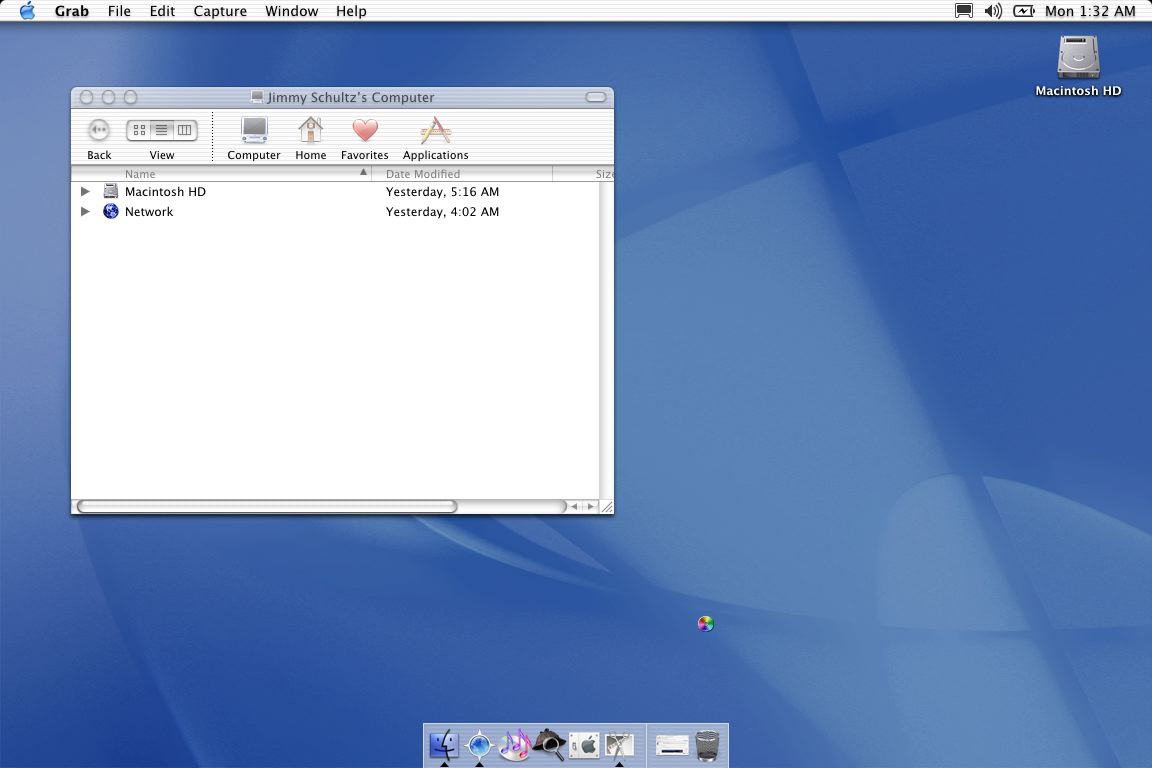Launch iTunes from the Dock

pyautogui.click(x=515, y=745)
